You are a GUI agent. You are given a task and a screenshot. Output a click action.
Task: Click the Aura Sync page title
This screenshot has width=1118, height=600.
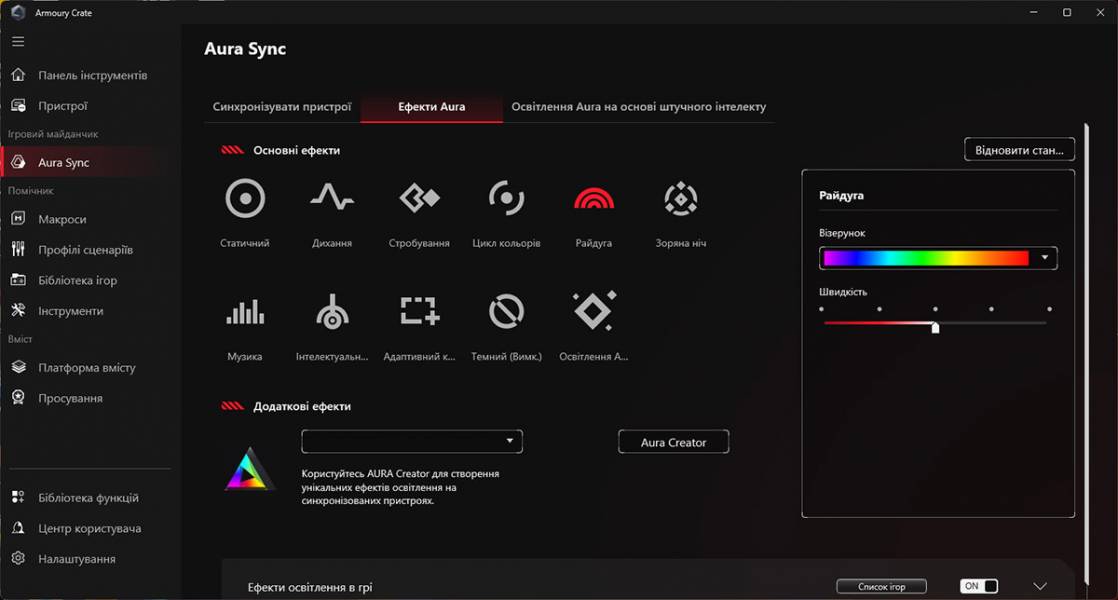[245, 48]
